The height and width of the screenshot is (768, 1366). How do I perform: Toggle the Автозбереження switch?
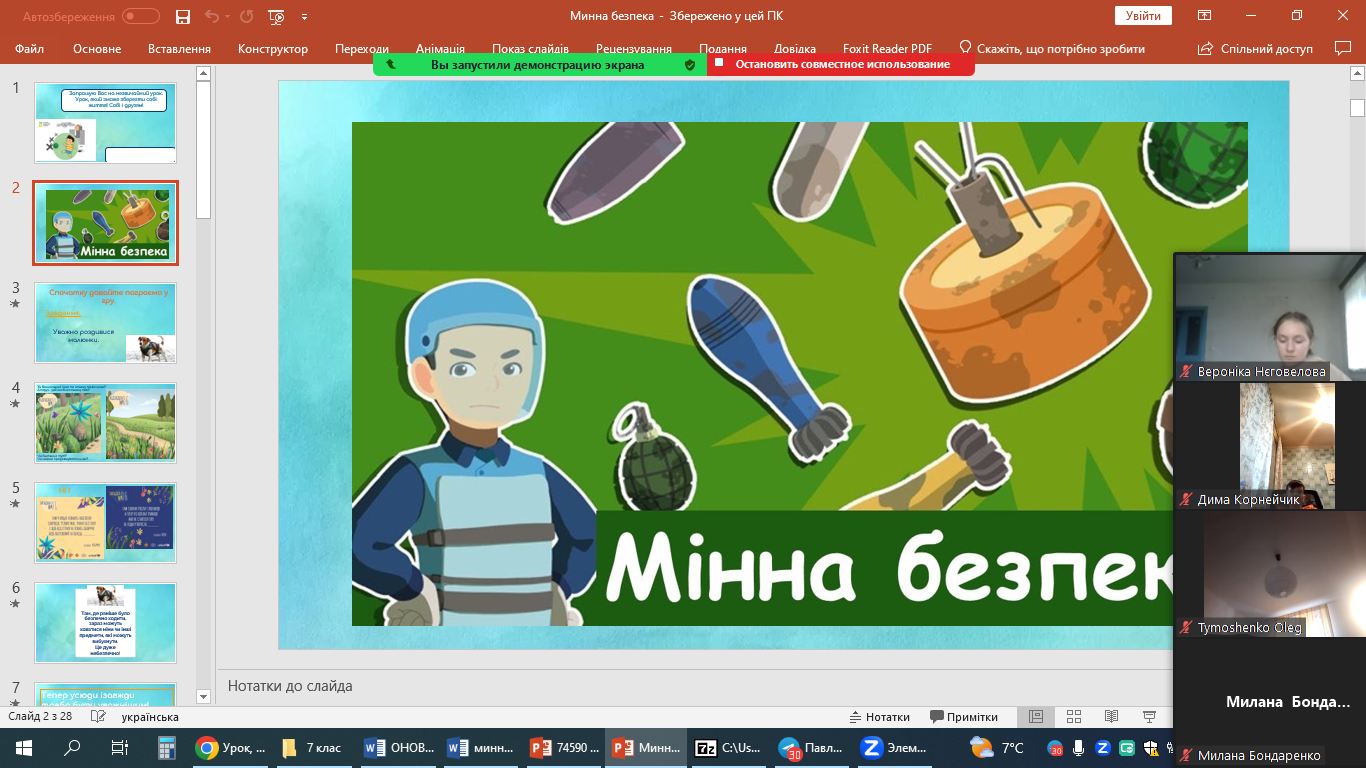click(141, 16)
